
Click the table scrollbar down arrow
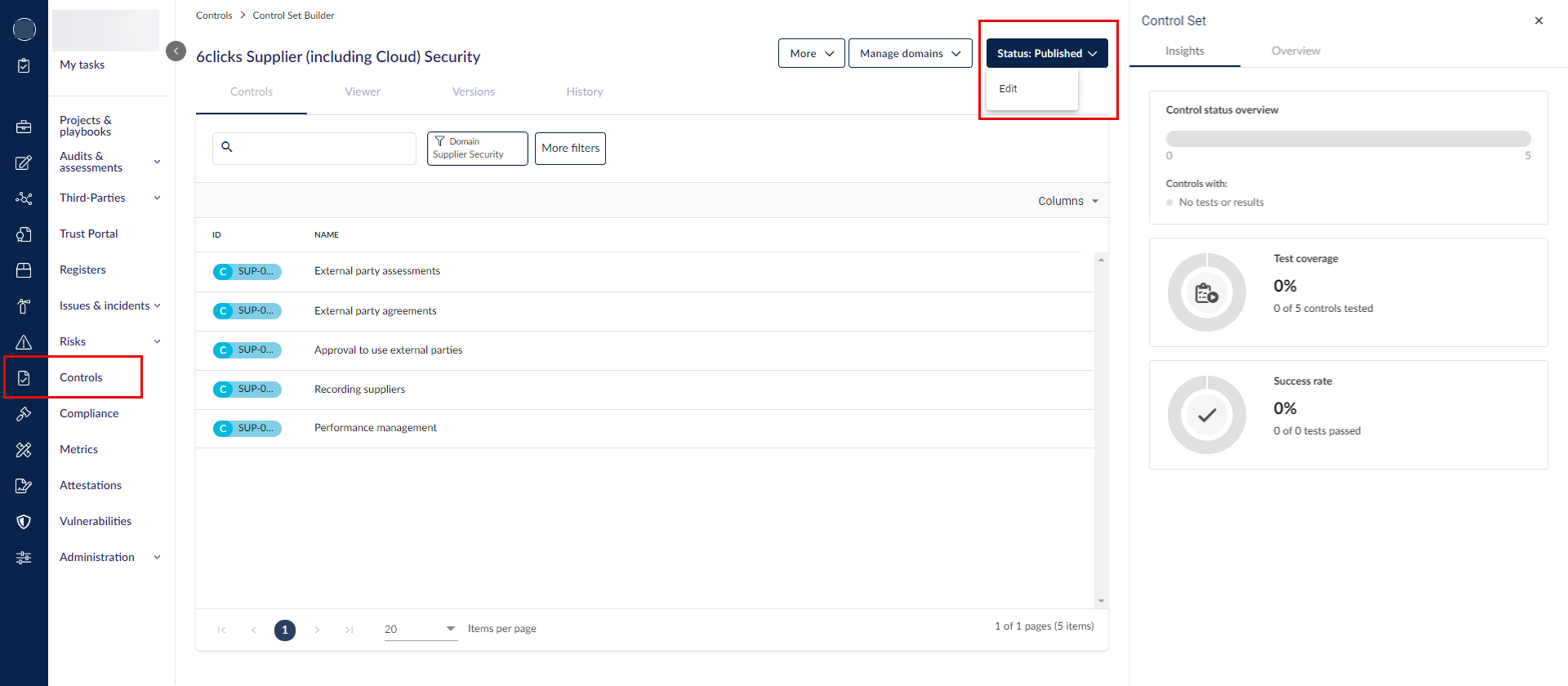coord(1102,601)
